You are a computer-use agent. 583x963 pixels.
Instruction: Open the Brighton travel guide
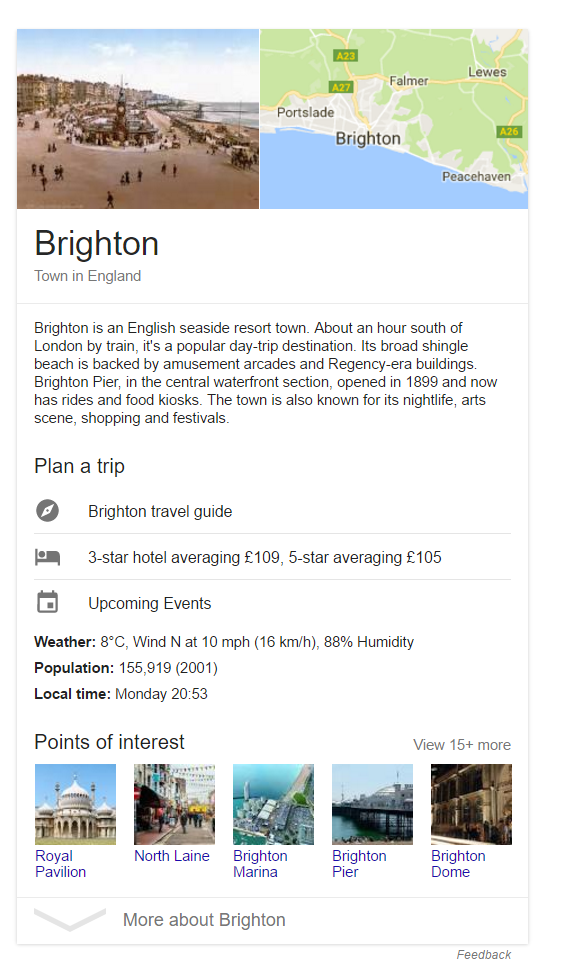tap(160, 512)
